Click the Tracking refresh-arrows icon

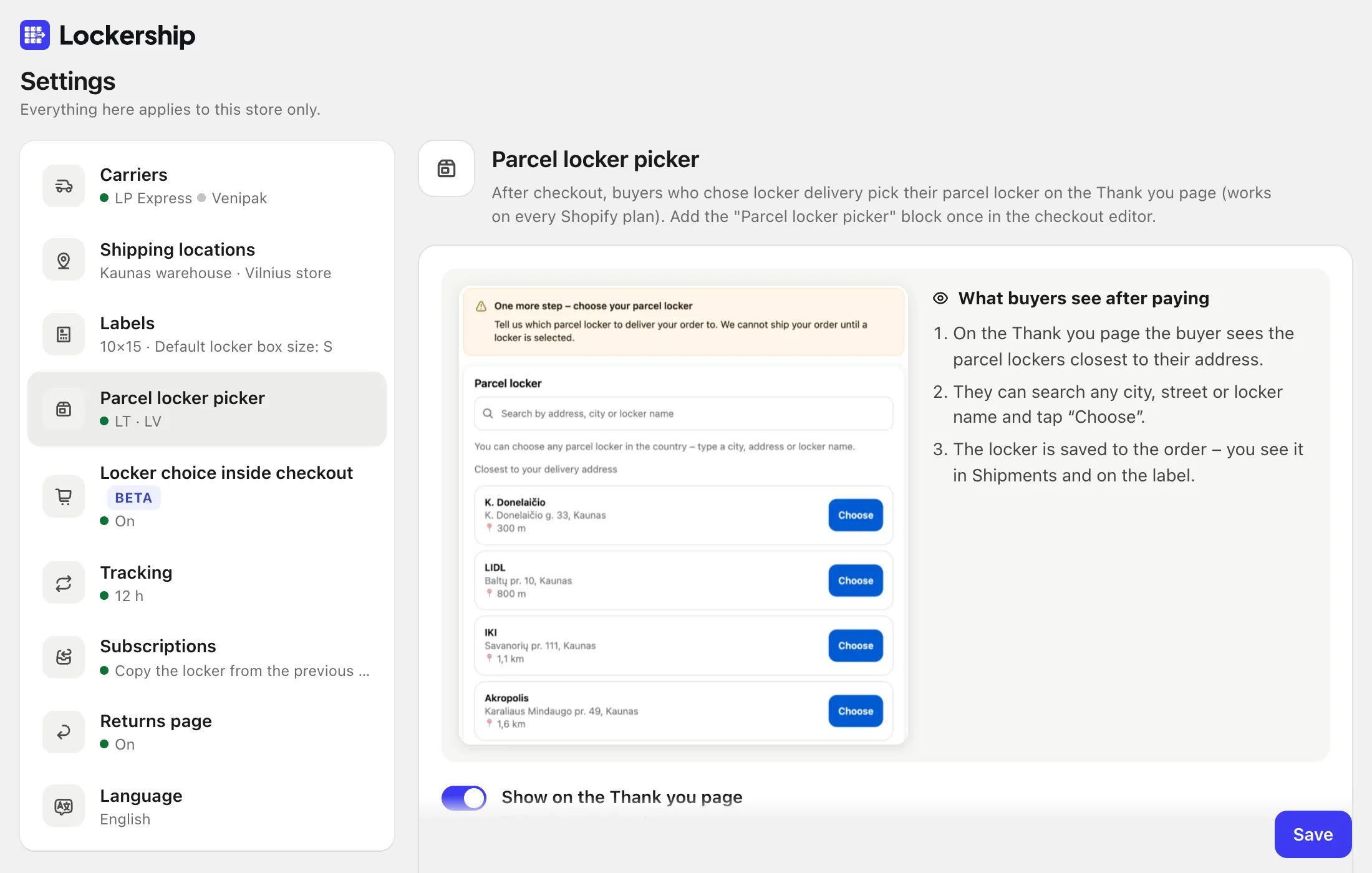point(64,584)
